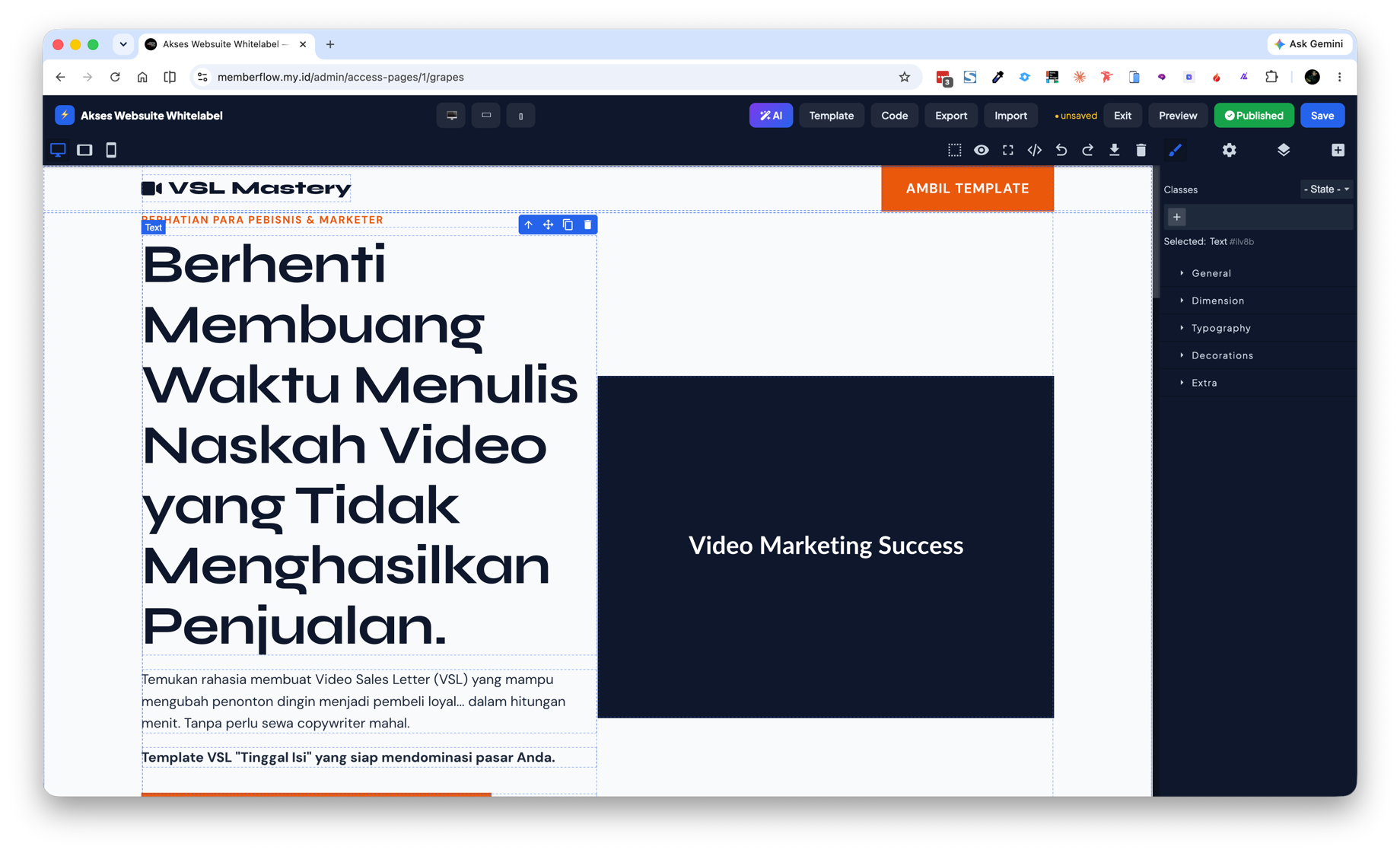Image resolution: width=1400 pixels, height=853 pixels.
Task: Close the Akses Websuite Whitelabel tab
Action: click(x=303, y=44)
